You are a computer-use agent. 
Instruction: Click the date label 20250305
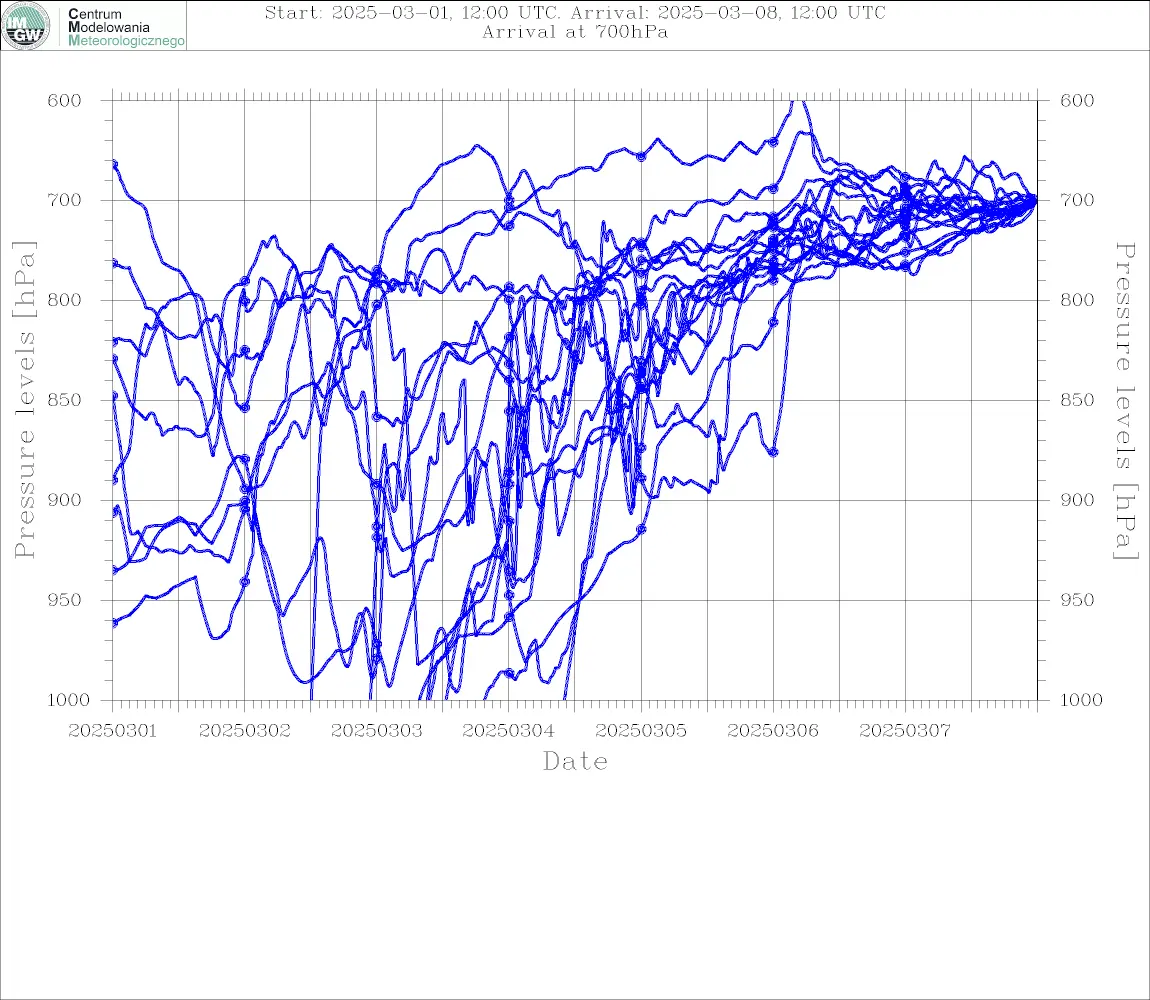(x=641, y=731)
